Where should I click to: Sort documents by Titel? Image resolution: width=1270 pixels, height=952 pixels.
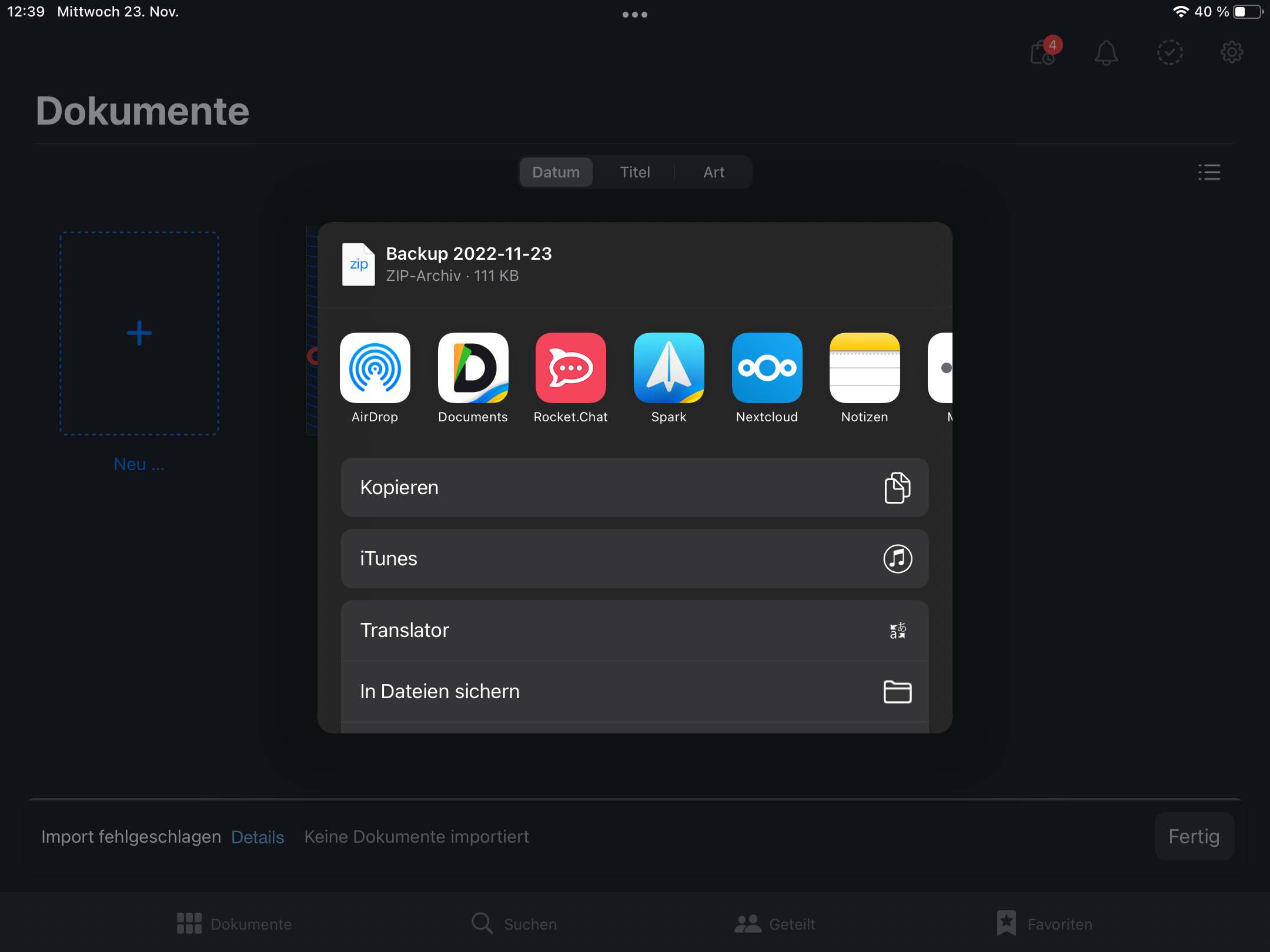[635, 172]
